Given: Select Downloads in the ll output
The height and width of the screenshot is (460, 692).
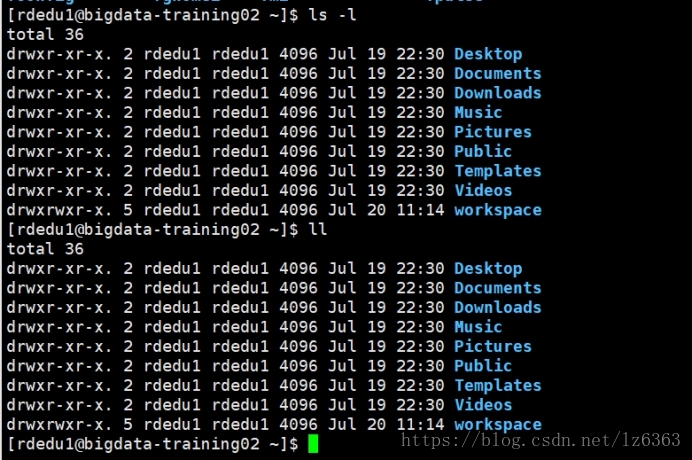Looking at the screenshot, I should coord(498,307).
